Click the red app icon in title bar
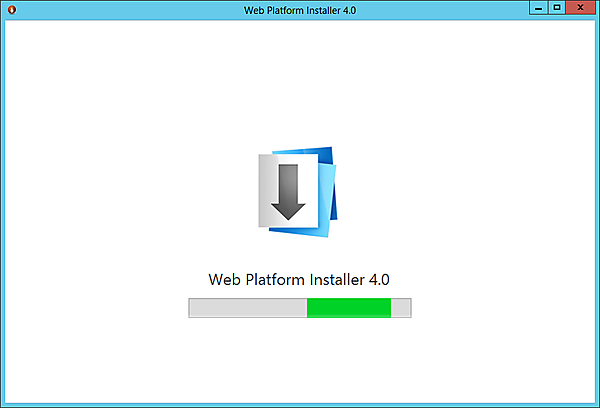Image resolution: width=600 pixels, height=408 pixels. (x=12, y=10)
